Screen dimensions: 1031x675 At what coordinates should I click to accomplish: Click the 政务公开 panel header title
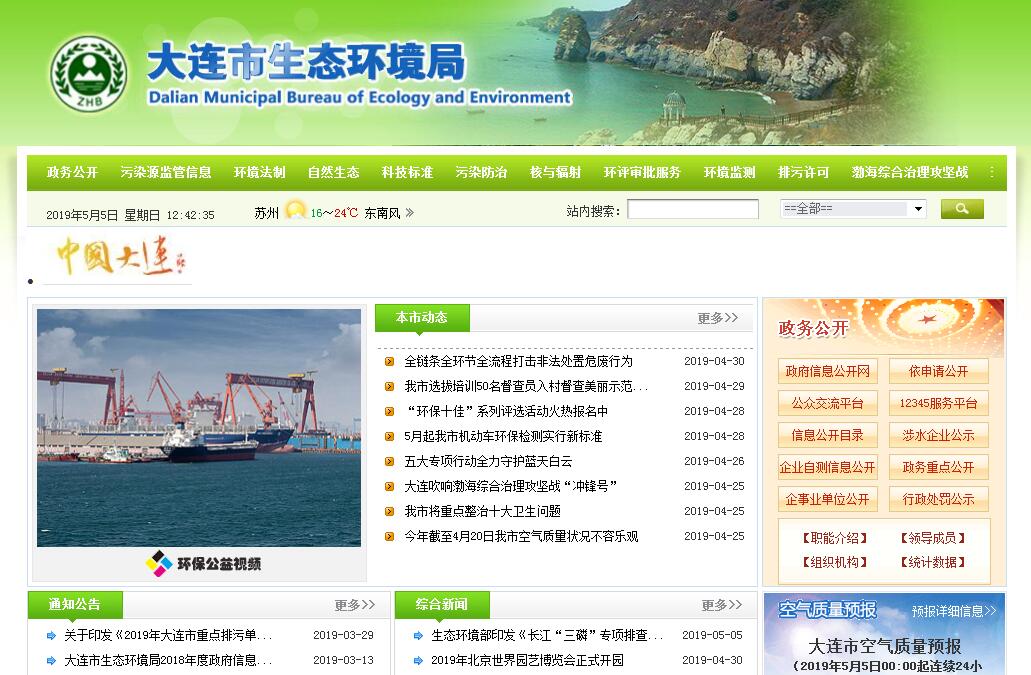(x=813, y=329)
